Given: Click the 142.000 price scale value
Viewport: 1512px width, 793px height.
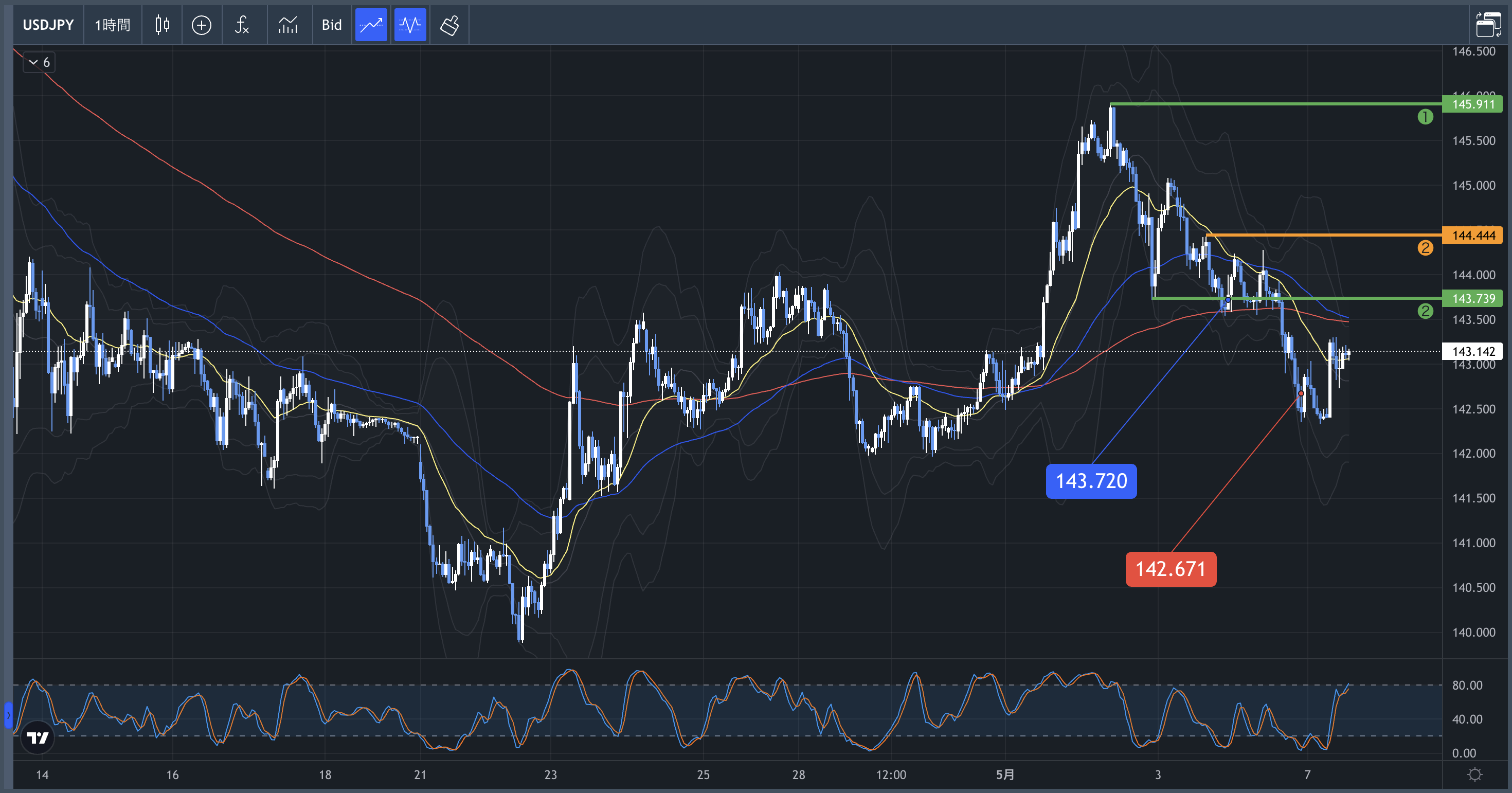Looking at the screenshot, I should (x=1473, y=453).
